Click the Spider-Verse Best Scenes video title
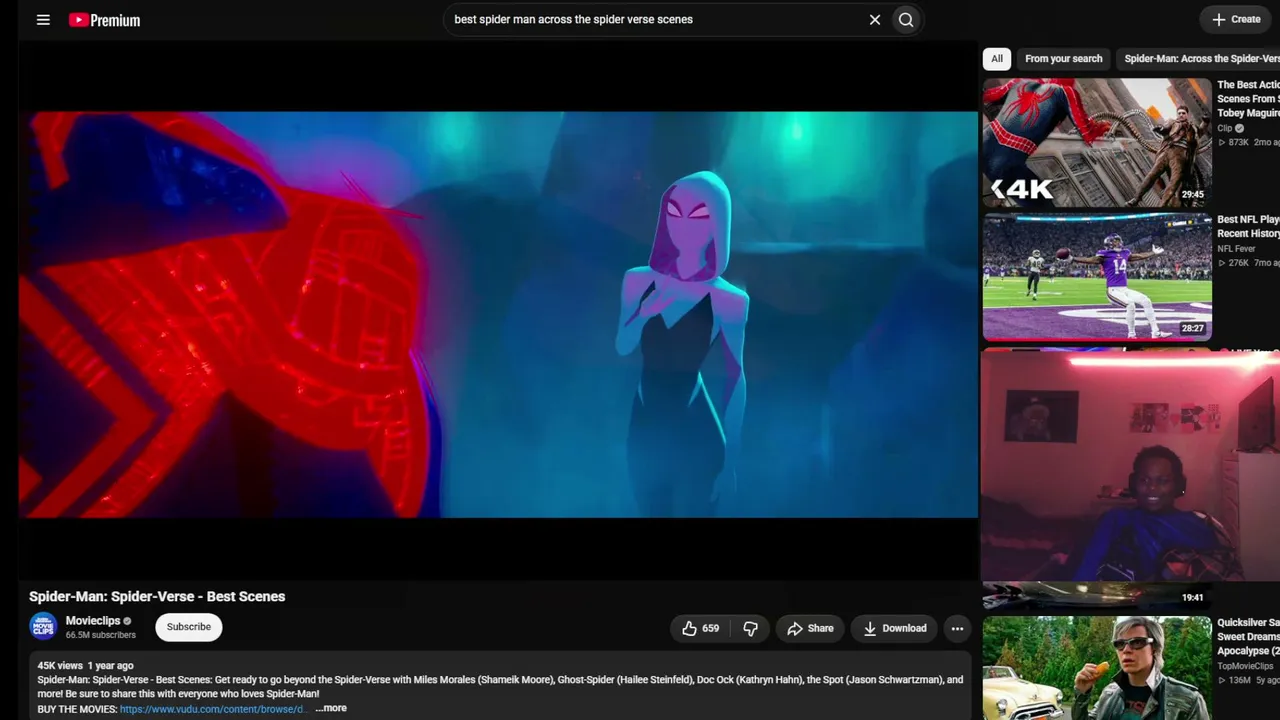 [157, 596]
